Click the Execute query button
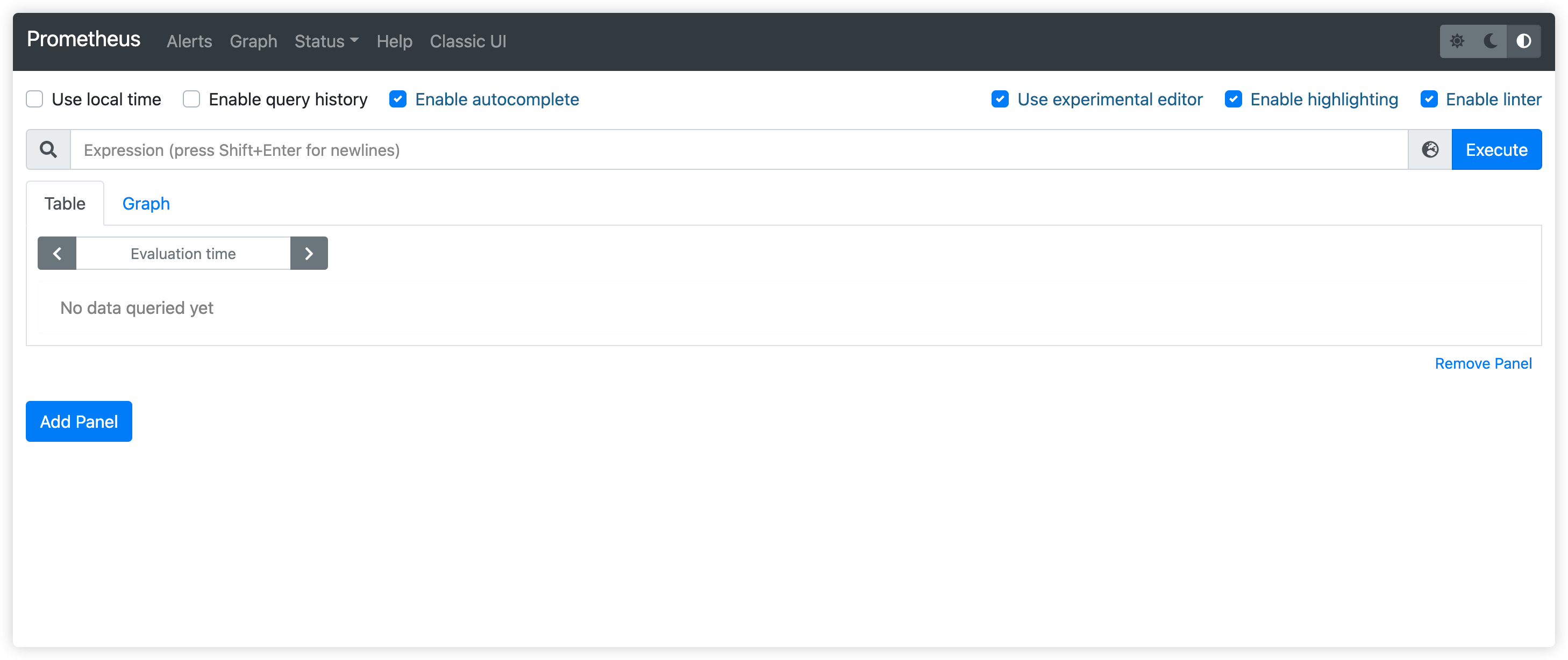 tap(1497, 150)
